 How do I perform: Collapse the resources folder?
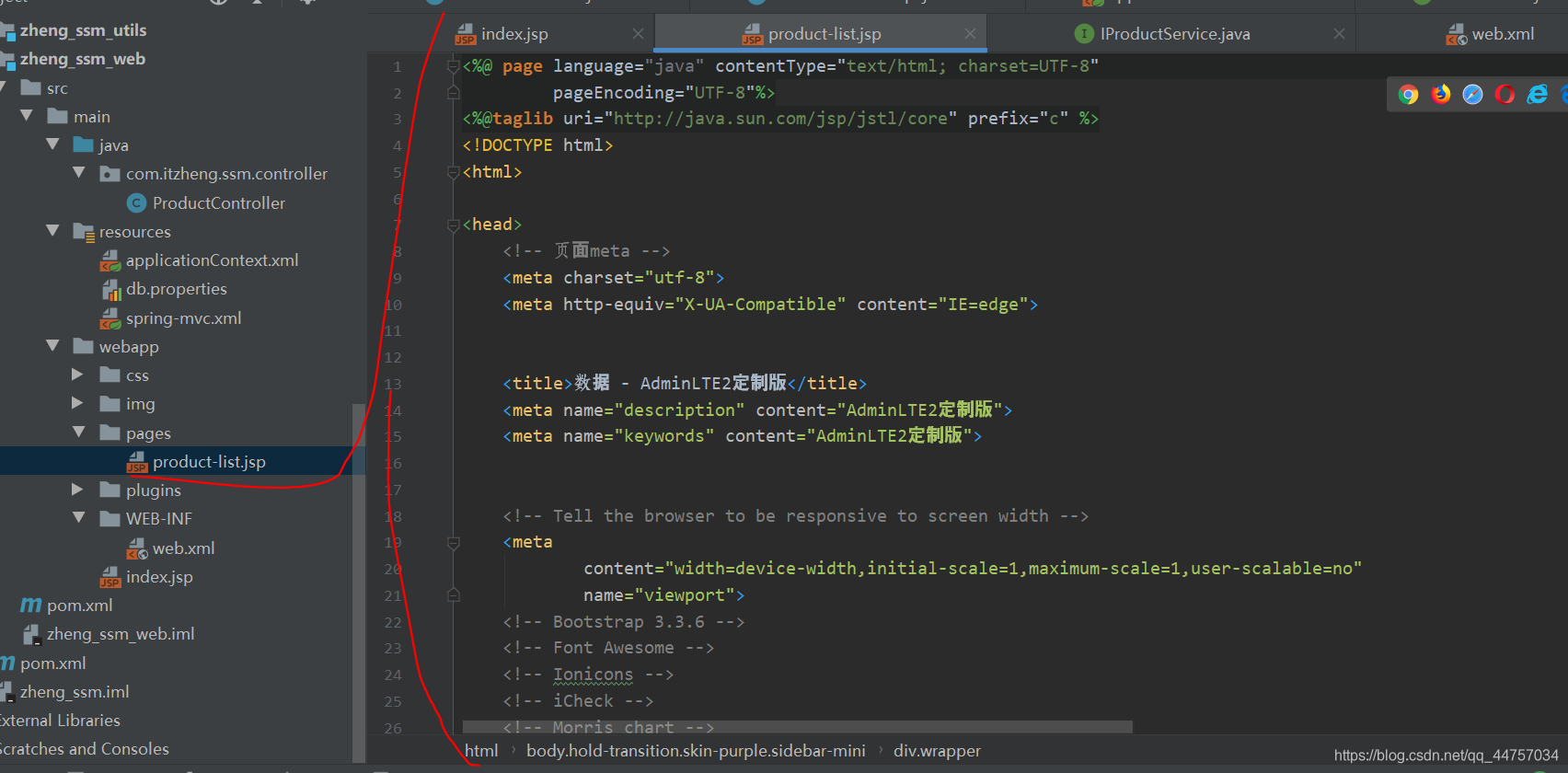[x=52, y=231]
